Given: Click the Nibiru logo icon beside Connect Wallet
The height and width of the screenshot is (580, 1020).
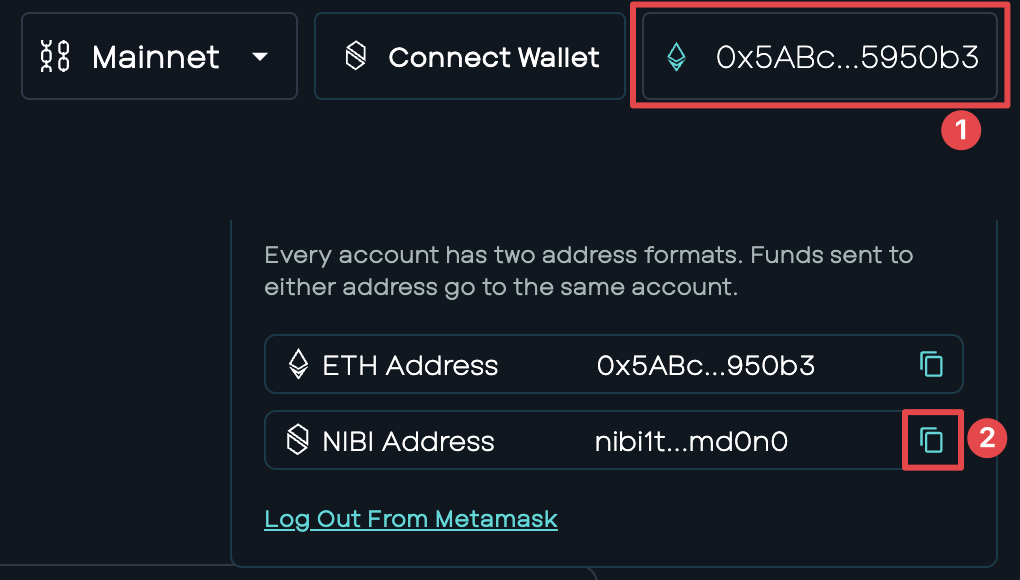Looking at the screenshot, I should click(356, 56).
